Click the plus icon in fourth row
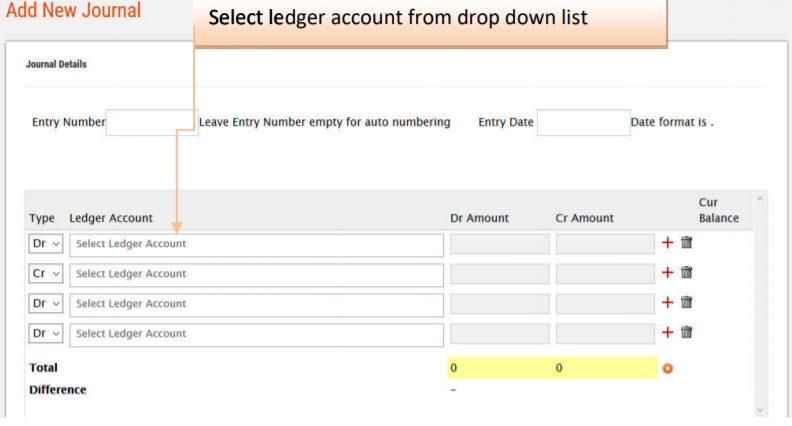Image resolution: width=792 pixels, height=426 pixels. (668, 333)
